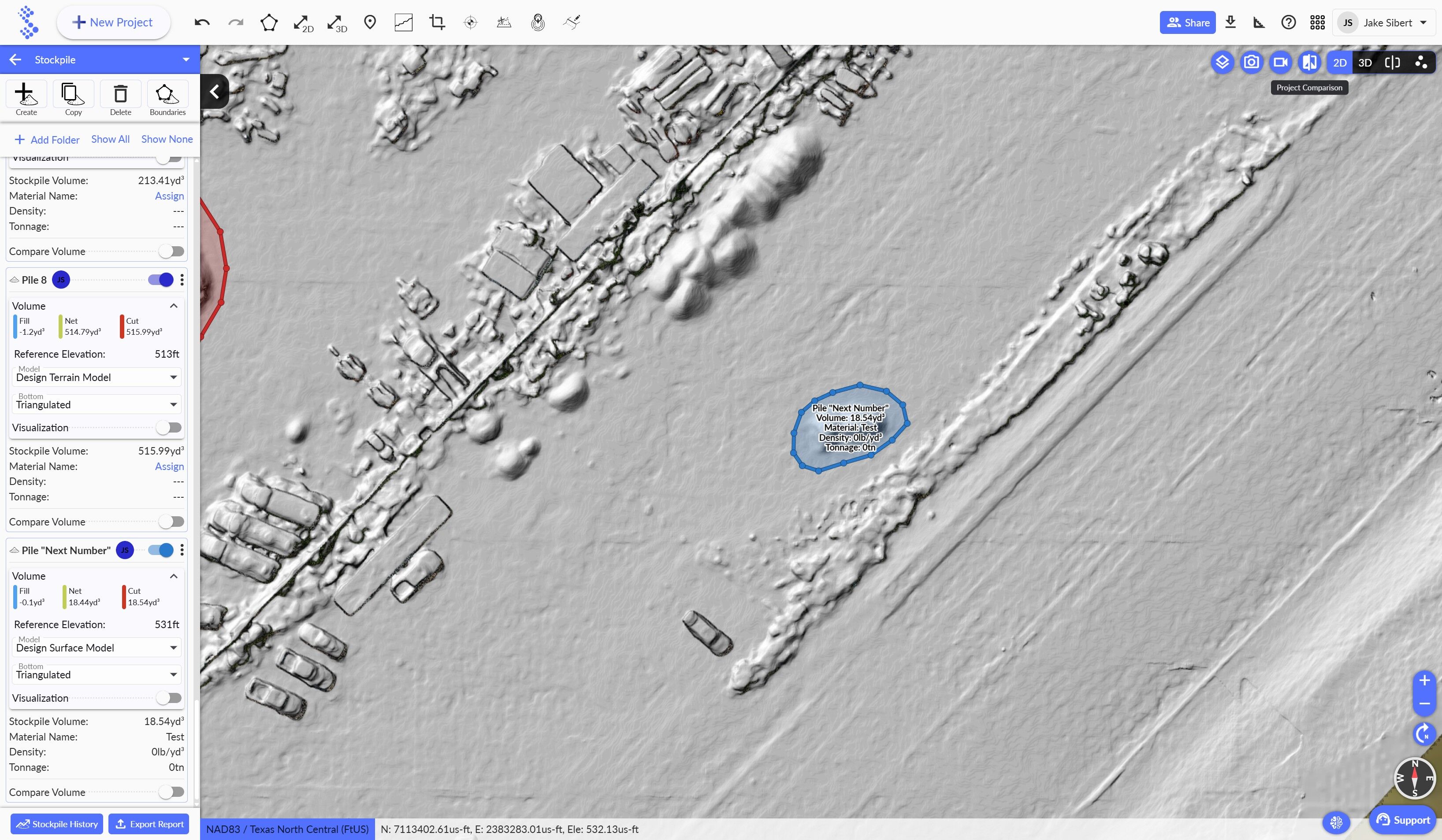Click the Pile 8 JS user badge

click(61, 280)
